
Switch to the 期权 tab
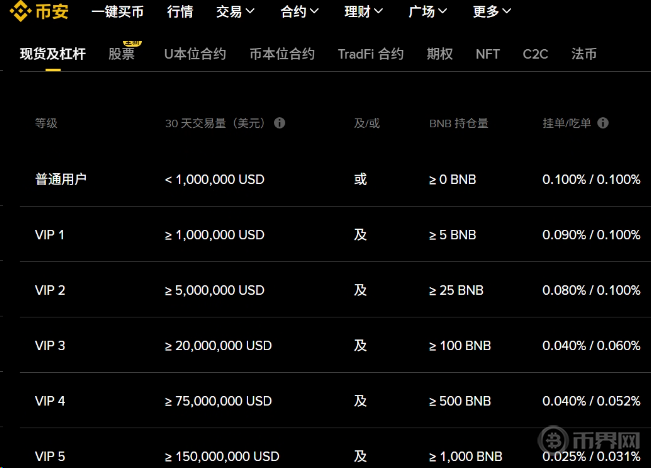440,54
